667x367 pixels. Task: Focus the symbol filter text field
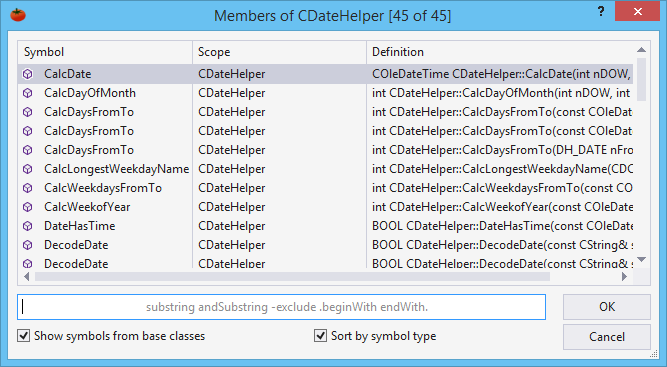pyautogui.click(x=281, y=307)
